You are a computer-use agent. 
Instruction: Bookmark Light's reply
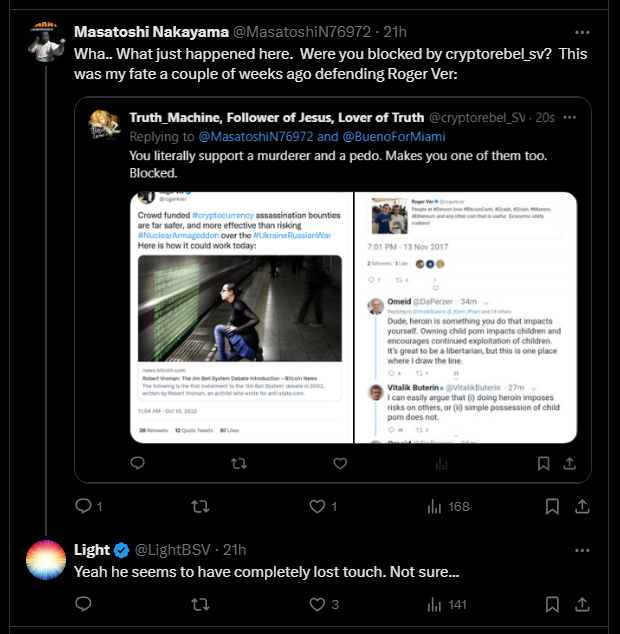point(552,604)
